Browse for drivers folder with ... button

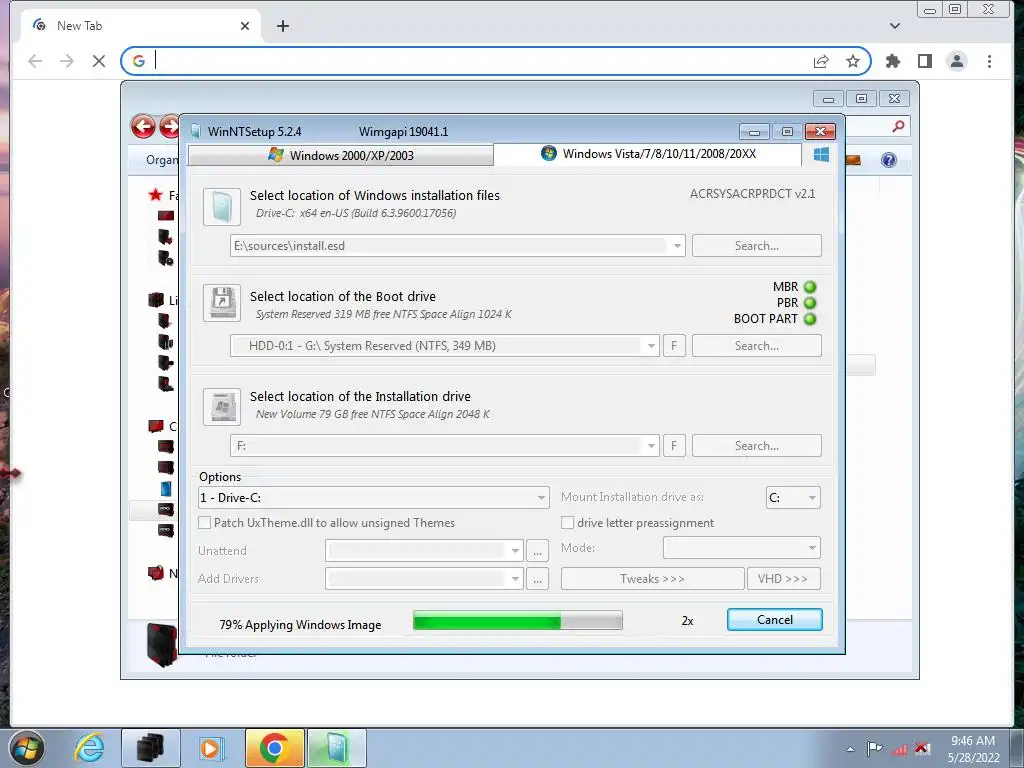pyautogui.click(x=537, y=579)
